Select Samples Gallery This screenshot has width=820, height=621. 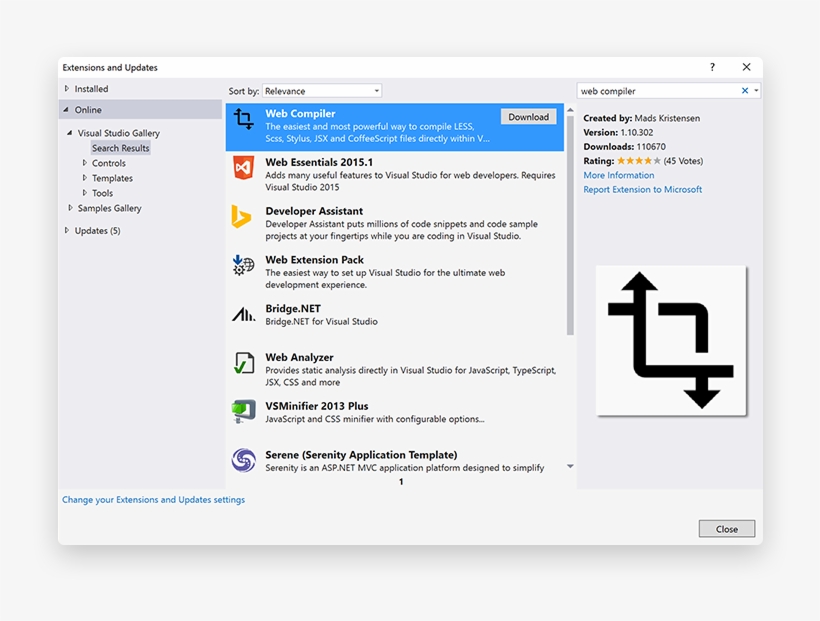coord(109,208)
